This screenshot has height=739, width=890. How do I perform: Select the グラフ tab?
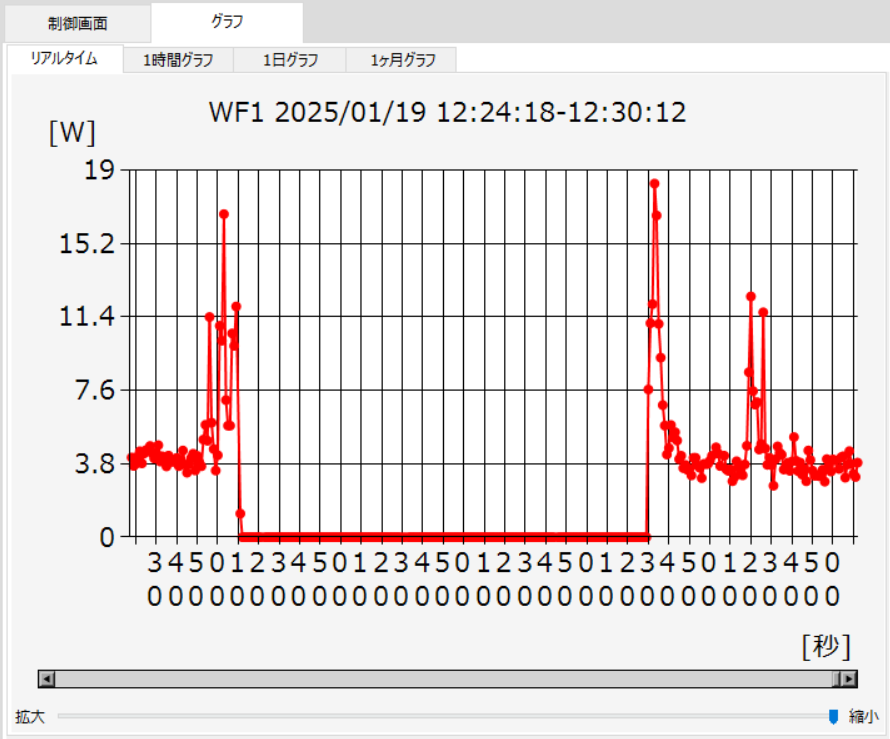click(227, 21)
